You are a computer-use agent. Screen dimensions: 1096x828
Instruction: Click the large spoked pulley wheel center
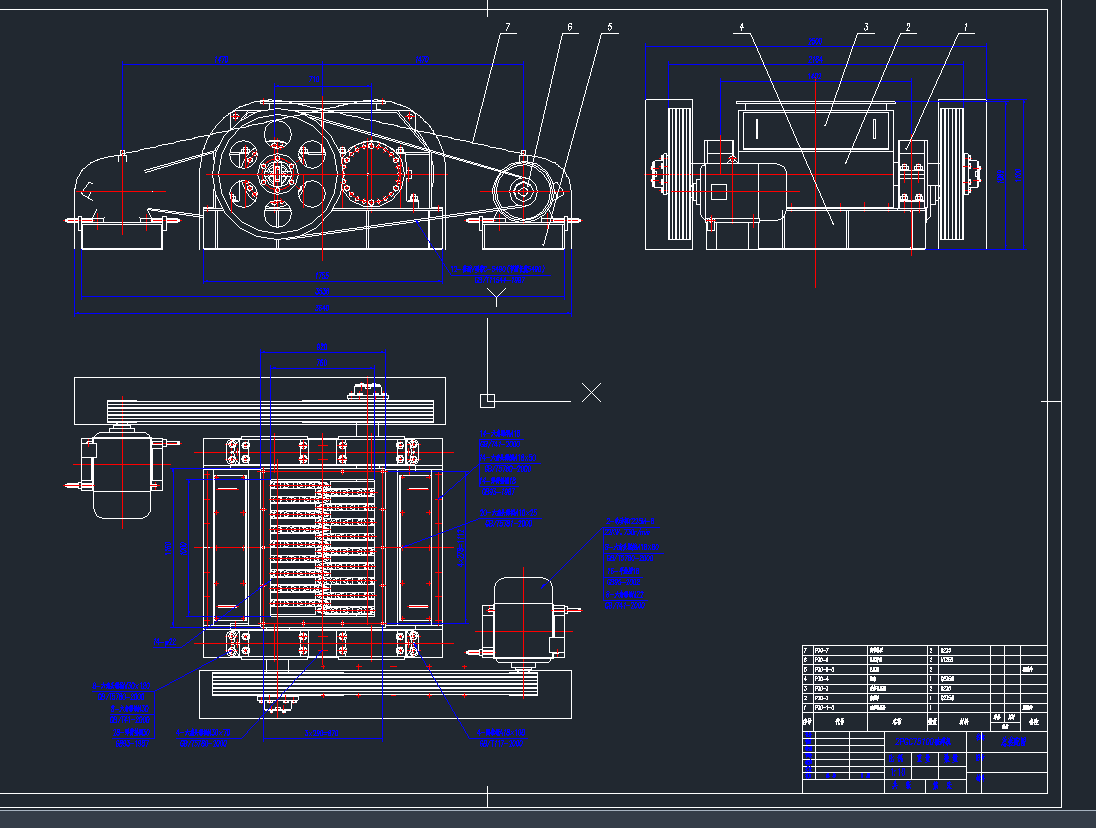[277, 174]
